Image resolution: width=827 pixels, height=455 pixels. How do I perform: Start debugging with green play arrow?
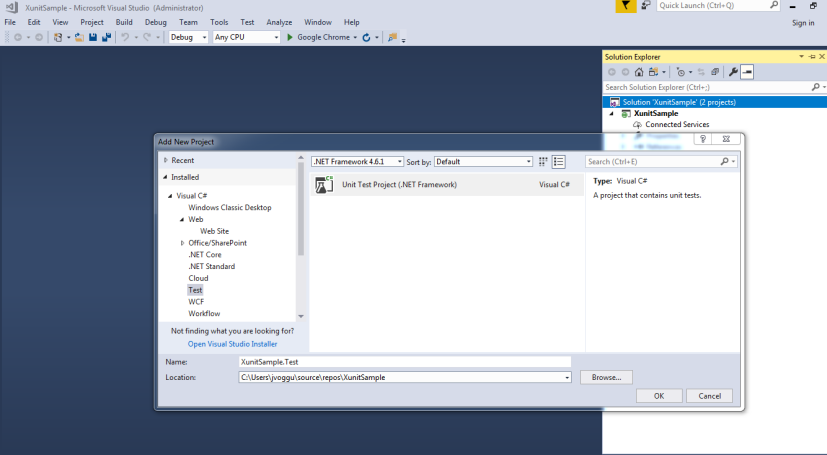pyautogui.click(x=290, y=37)
